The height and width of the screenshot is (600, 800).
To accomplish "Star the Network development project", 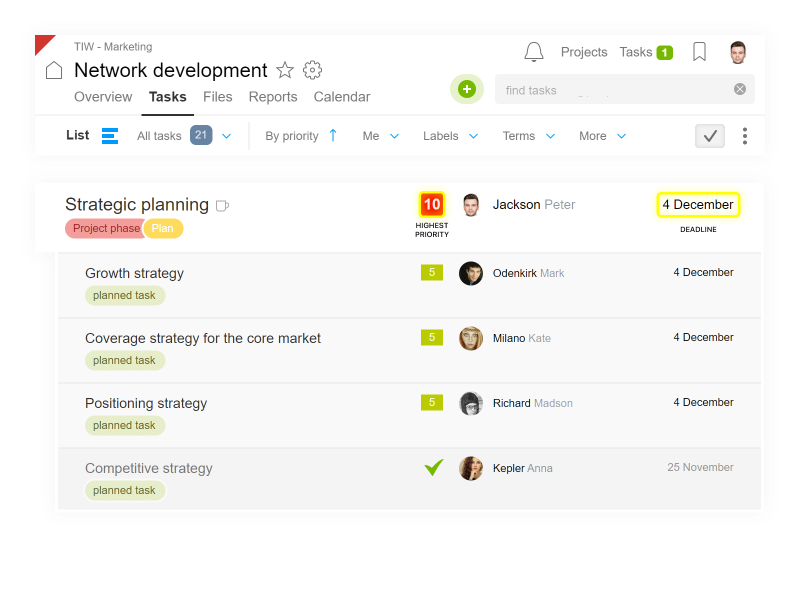I will click(285, 70).
